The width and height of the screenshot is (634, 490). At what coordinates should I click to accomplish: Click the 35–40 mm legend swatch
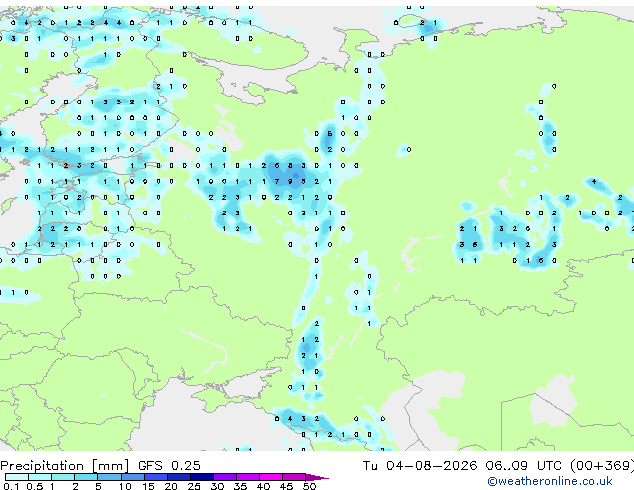coord(248,477)
